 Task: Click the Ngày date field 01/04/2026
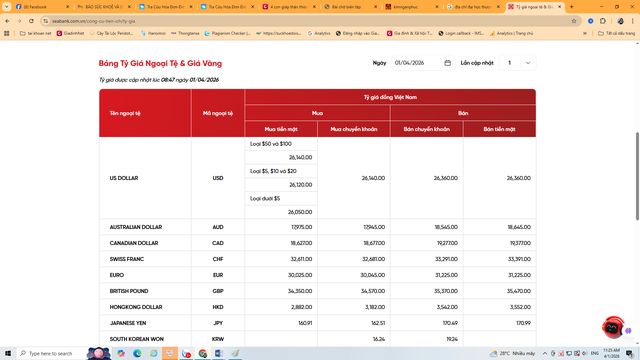[423, 63]
